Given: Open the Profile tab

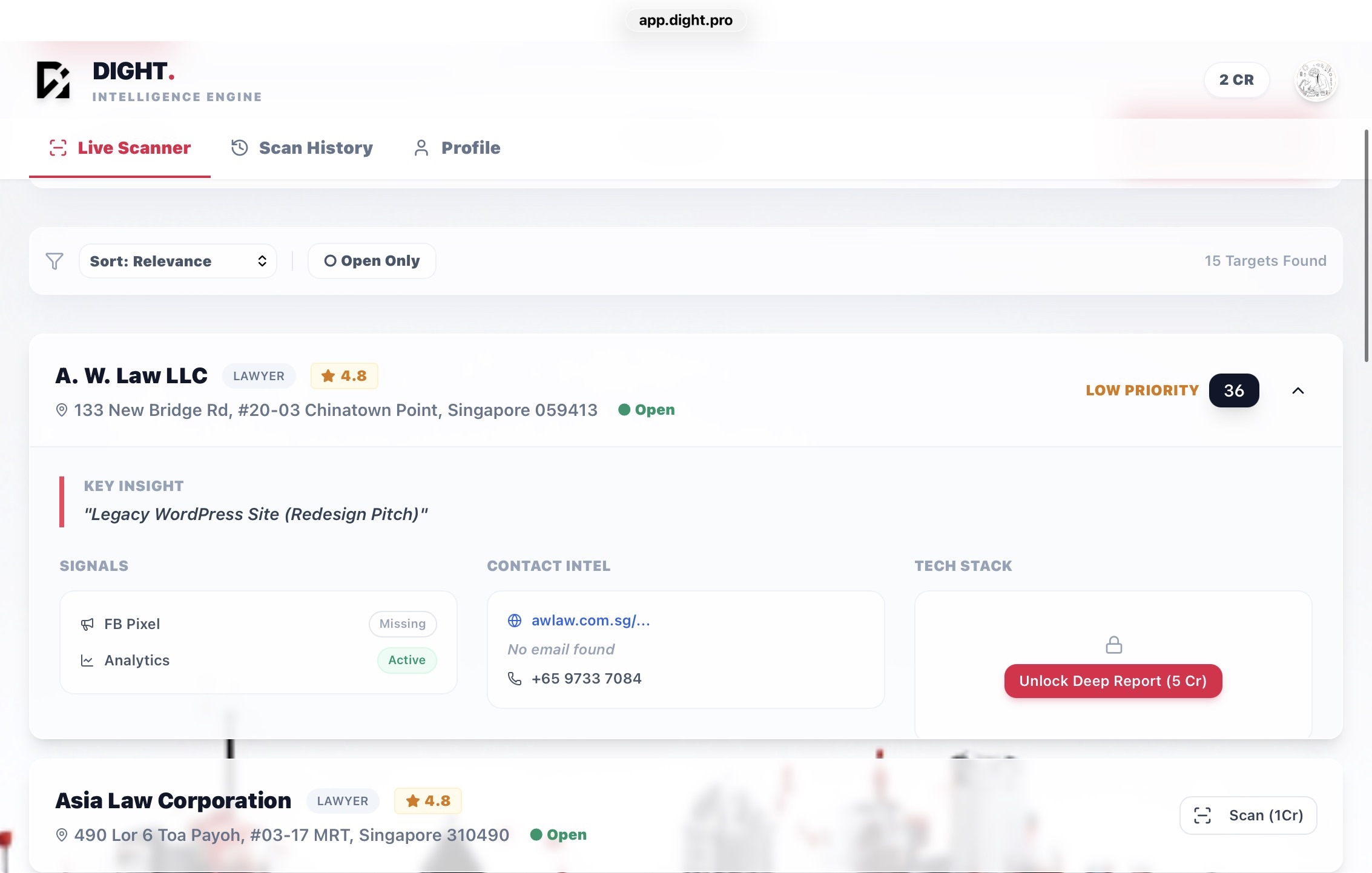Looking at the screenshot, I should point(457,148).
